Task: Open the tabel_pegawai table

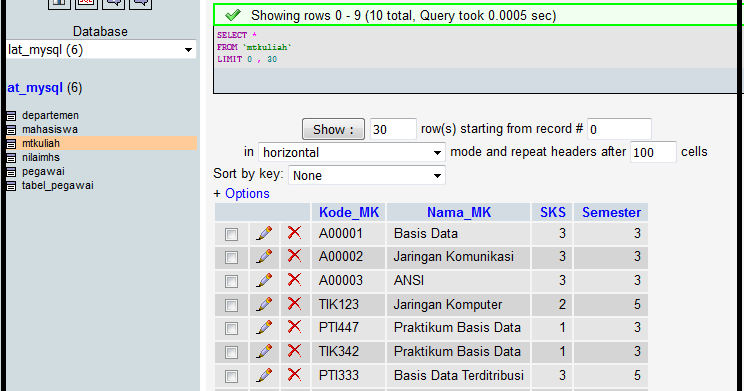Action: (57, 186)
